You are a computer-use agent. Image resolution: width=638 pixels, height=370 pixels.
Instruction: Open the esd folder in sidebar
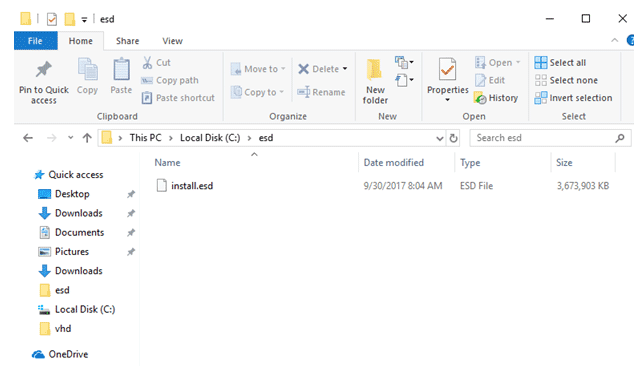tap(55, 290)
